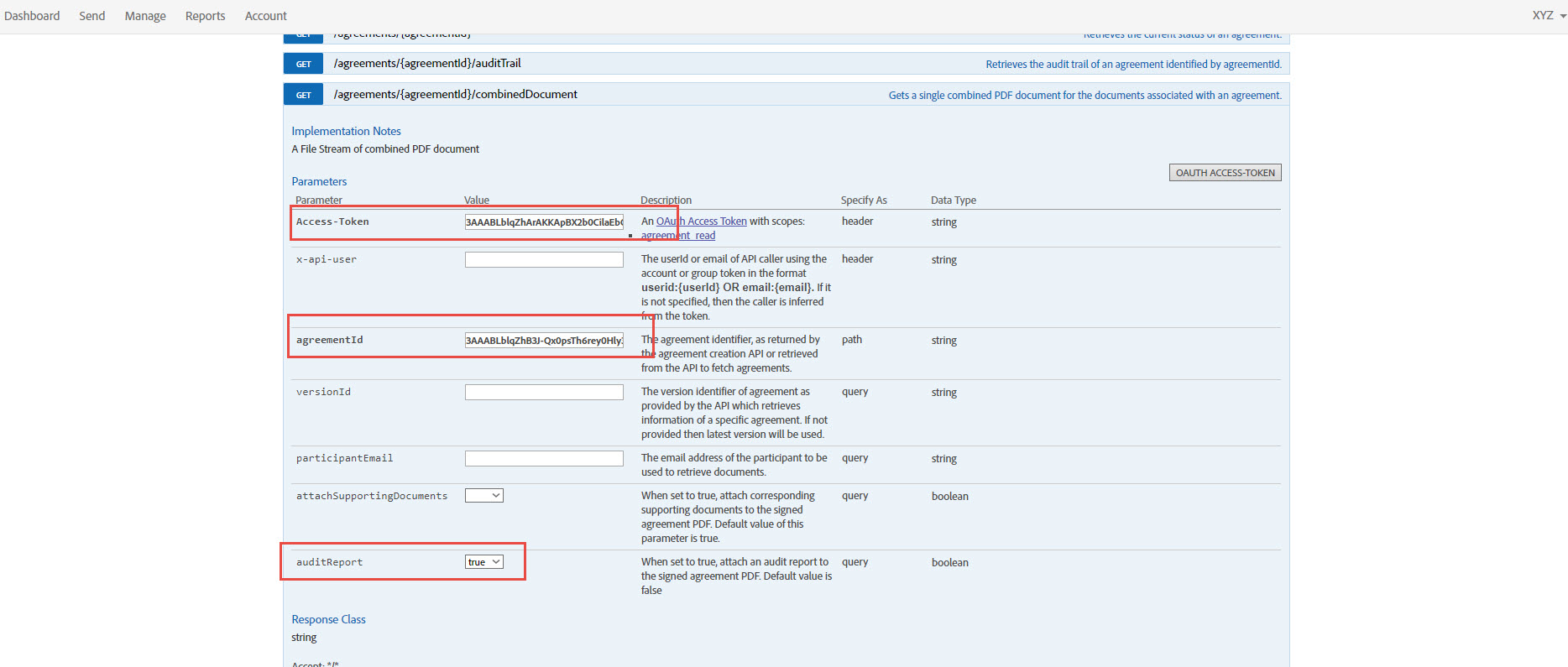Go to the Send page

tap(92, 16)
